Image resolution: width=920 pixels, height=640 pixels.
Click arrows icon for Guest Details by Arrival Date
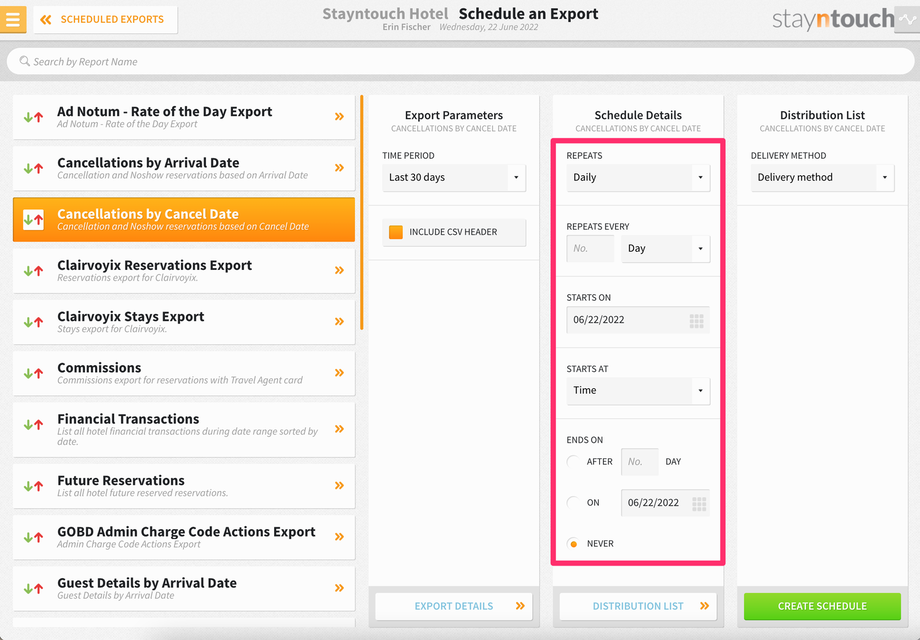(x=33, y=588)
